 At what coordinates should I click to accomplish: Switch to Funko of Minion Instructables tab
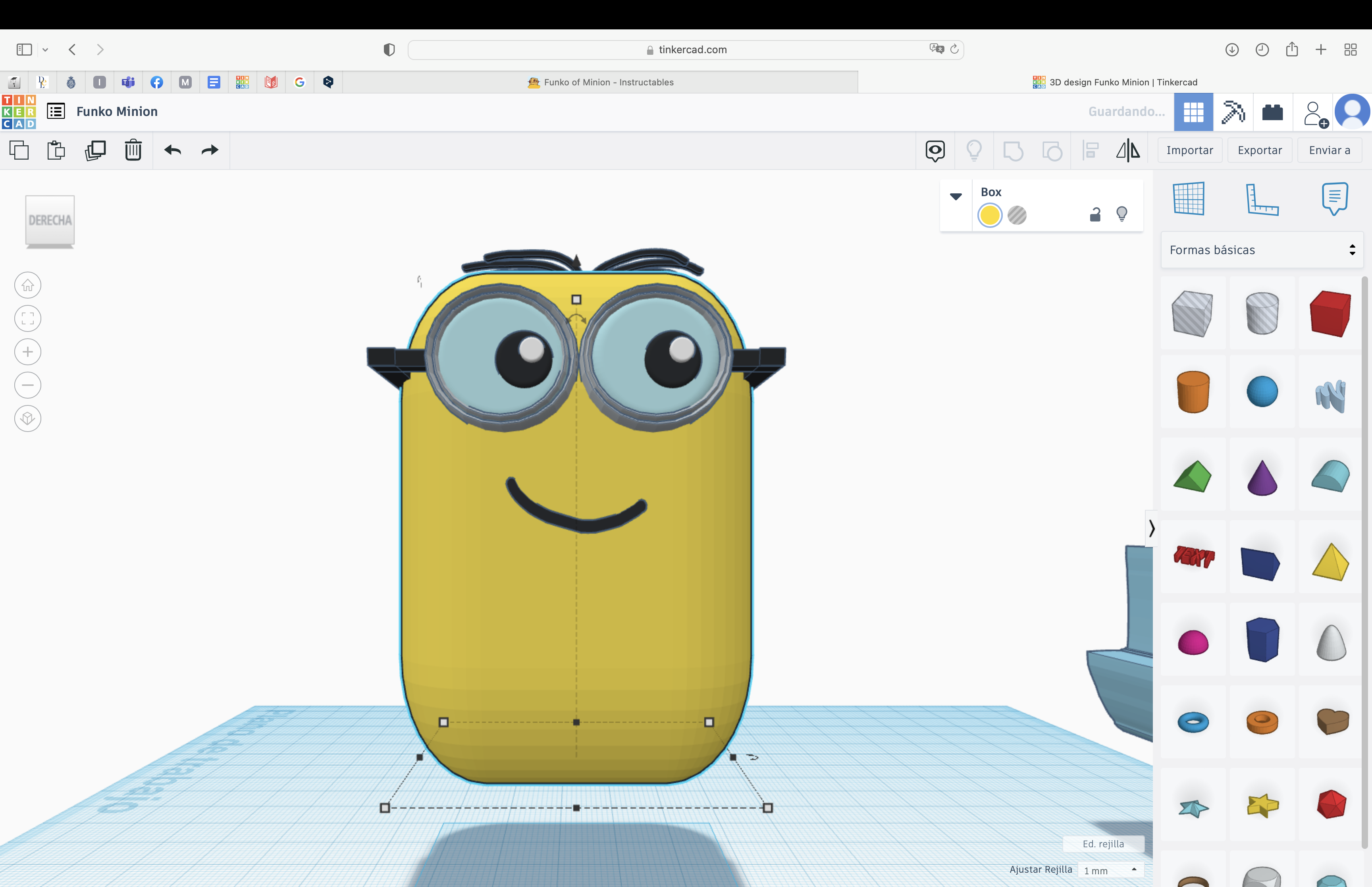[x=601, y=82]
